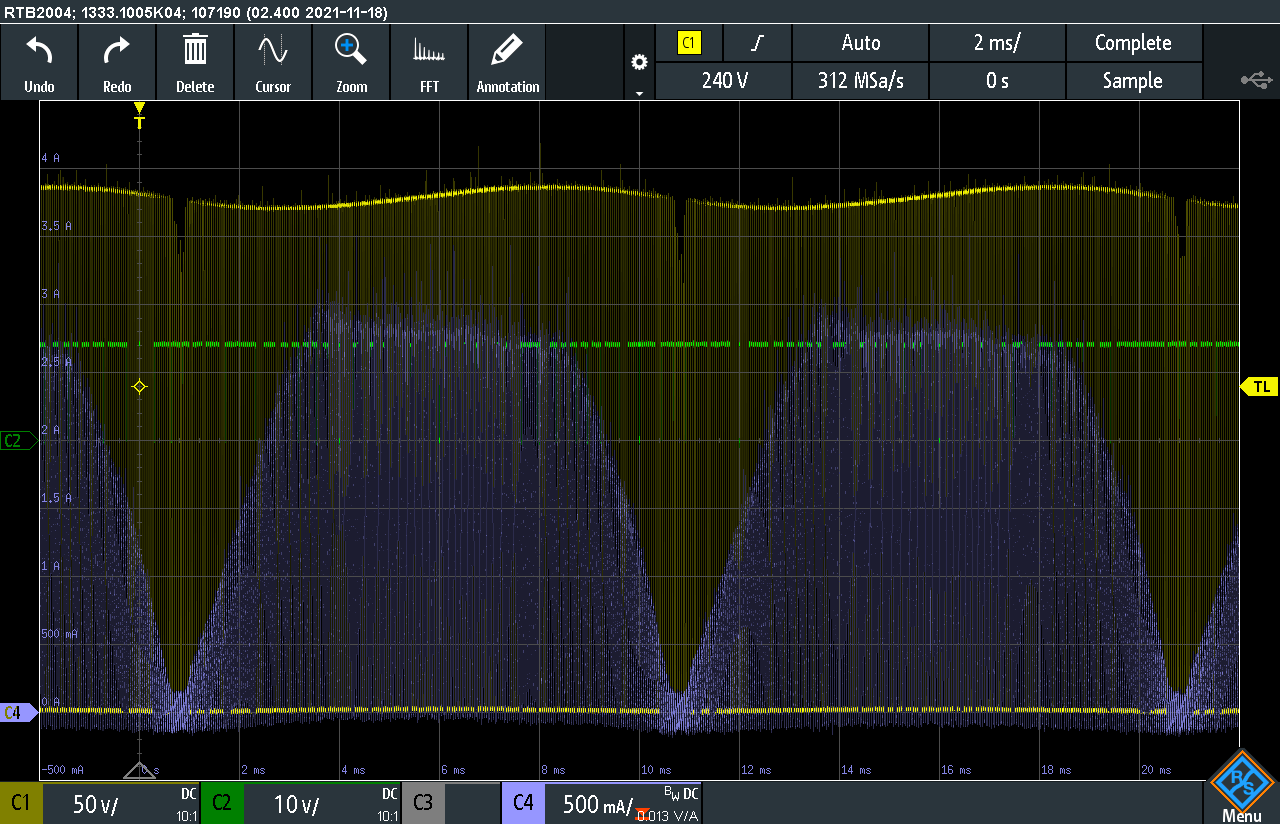Enable channel C3 on the bottom bar
Screen dimensions: 1280x824
tap(423, 803)
